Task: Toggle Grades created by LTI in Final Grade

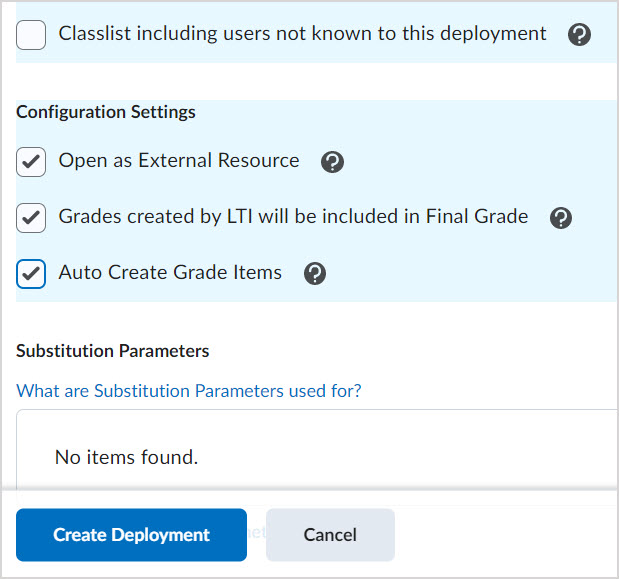Action: tap(31, 218)
